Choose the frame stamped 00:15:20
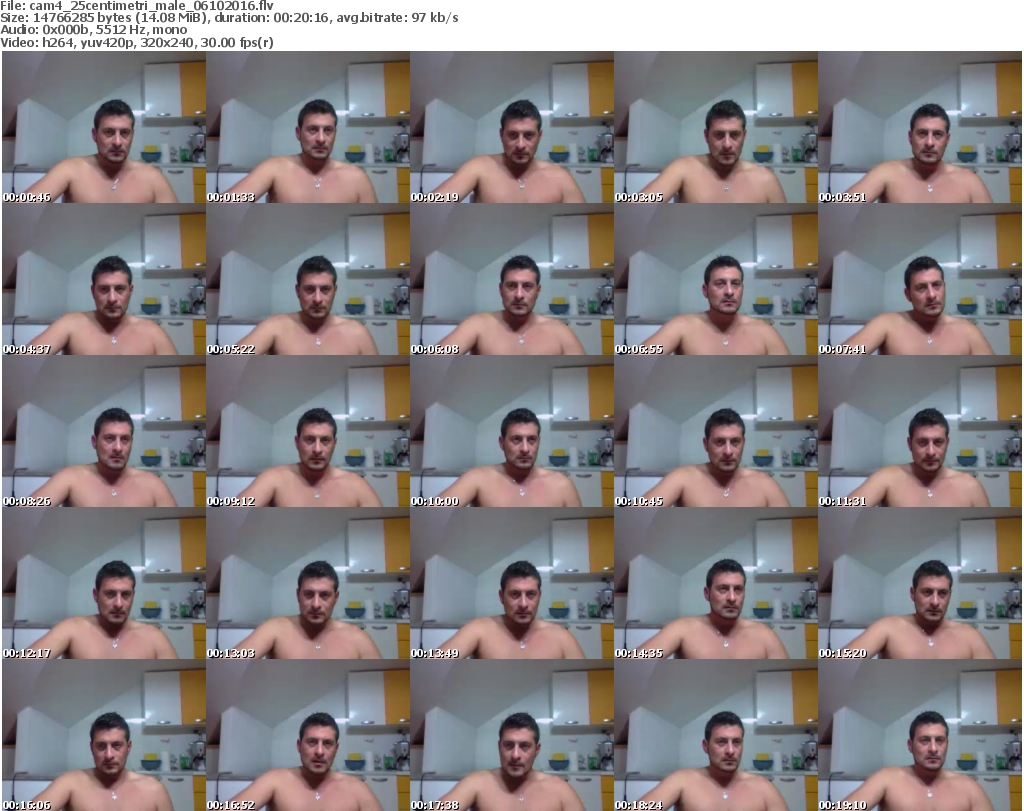 pyautogui.click(x=920, y=584)
